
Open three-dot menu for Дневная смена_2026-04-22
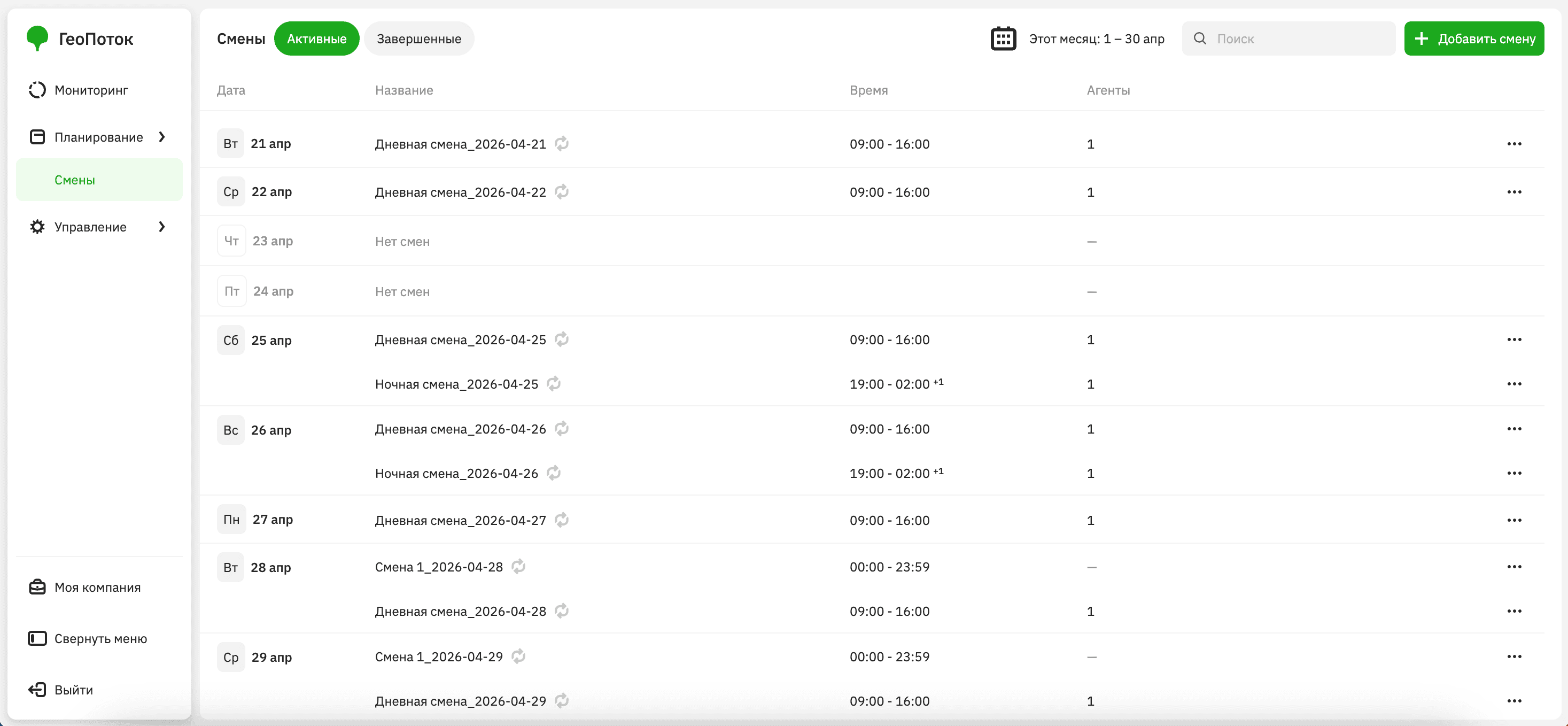(x=1515, y=192)
